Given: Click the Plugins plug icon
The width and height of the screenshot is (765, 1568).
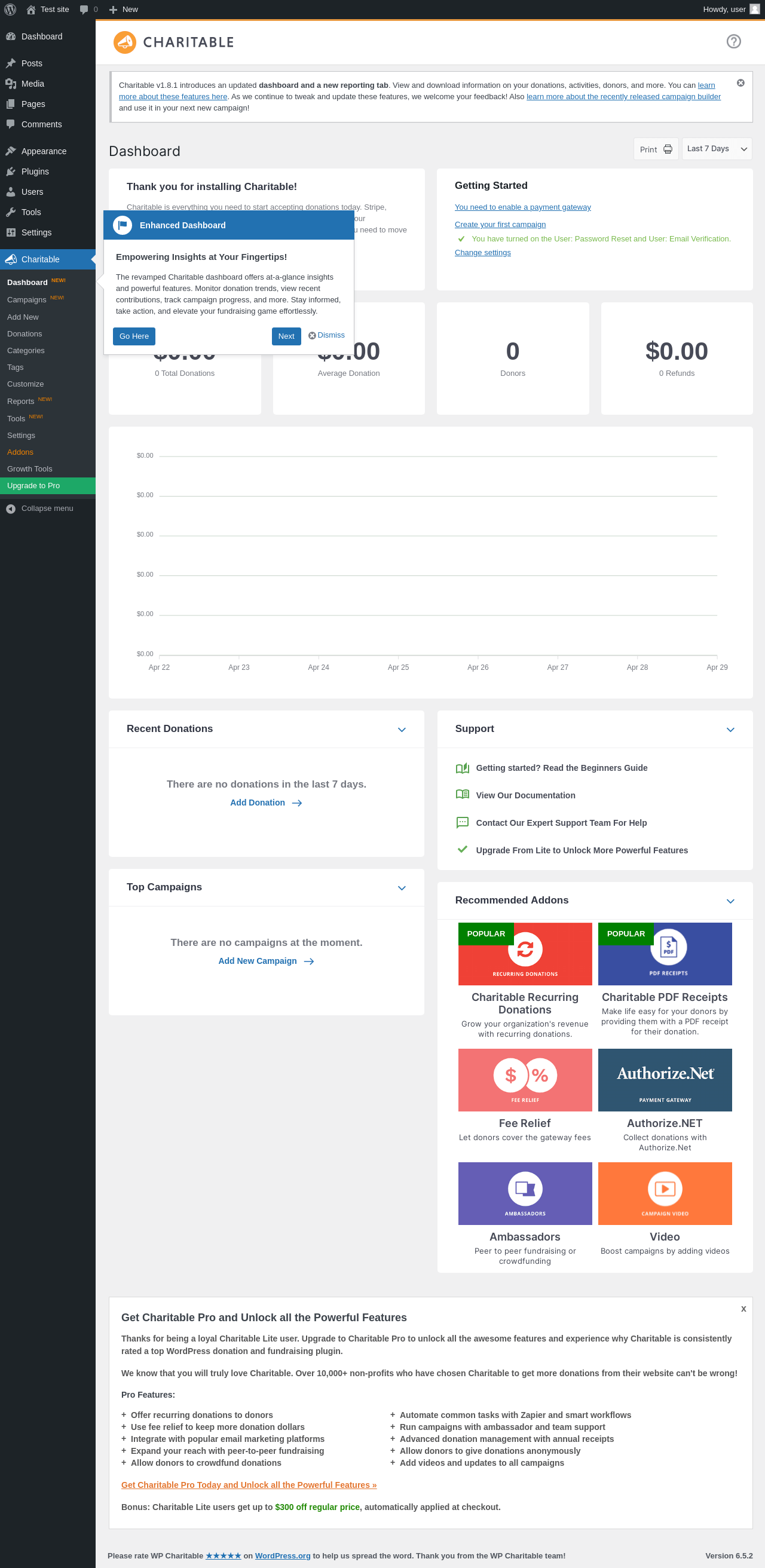Looking at the screenshot, I should click(x=10, y=171).
